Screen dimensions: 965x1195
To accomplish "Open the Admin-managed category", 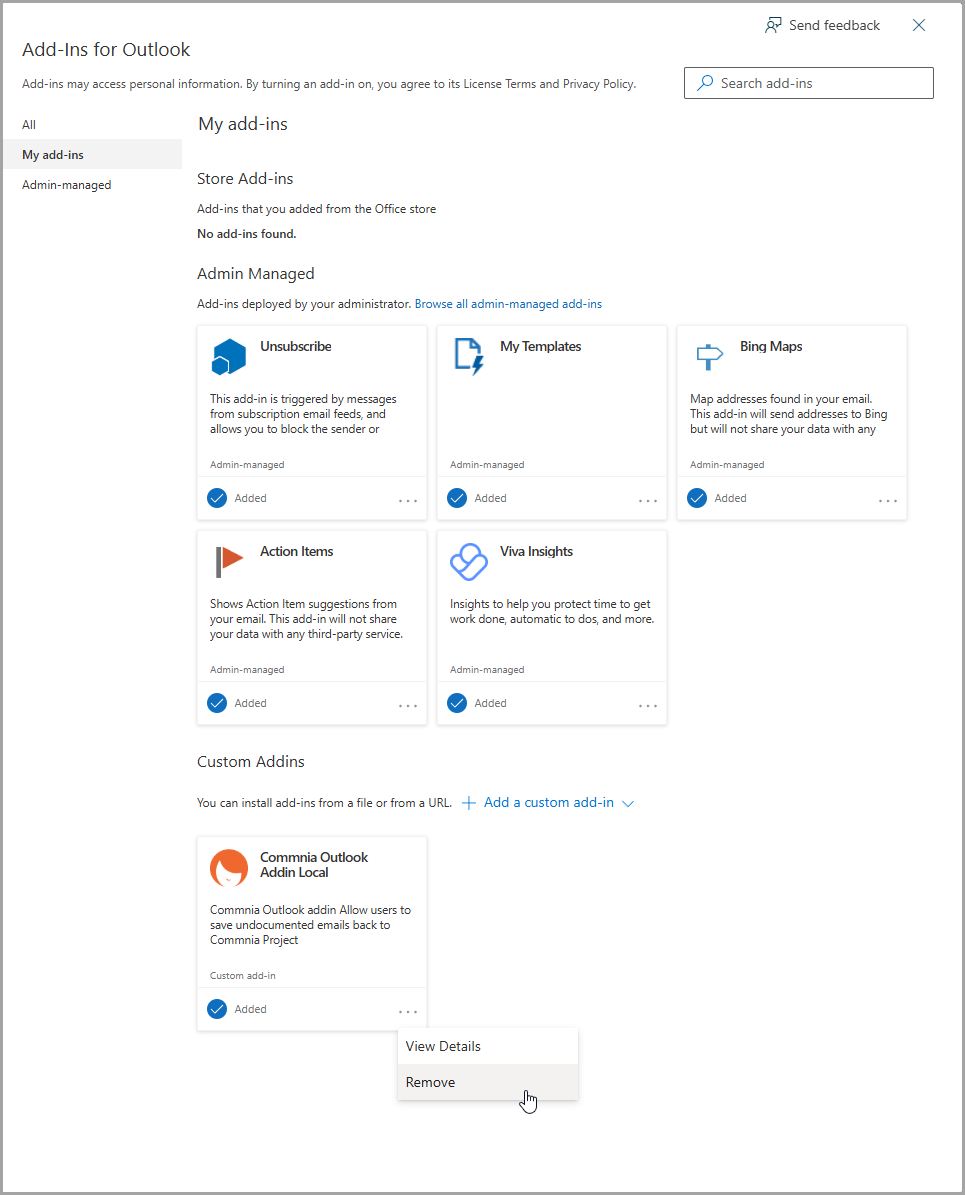I will tap(92, 185).
